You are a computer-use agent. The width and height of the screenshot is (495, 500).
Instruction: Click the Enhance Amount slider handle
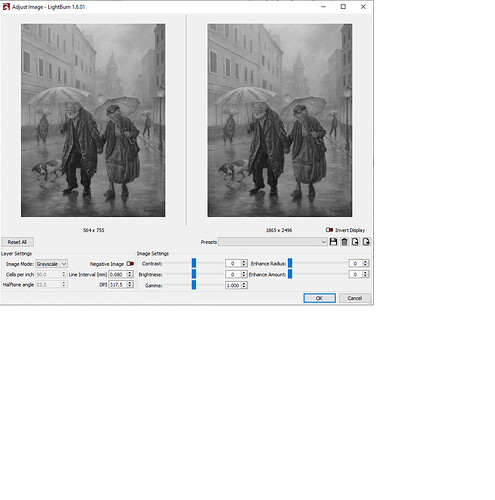290,274
